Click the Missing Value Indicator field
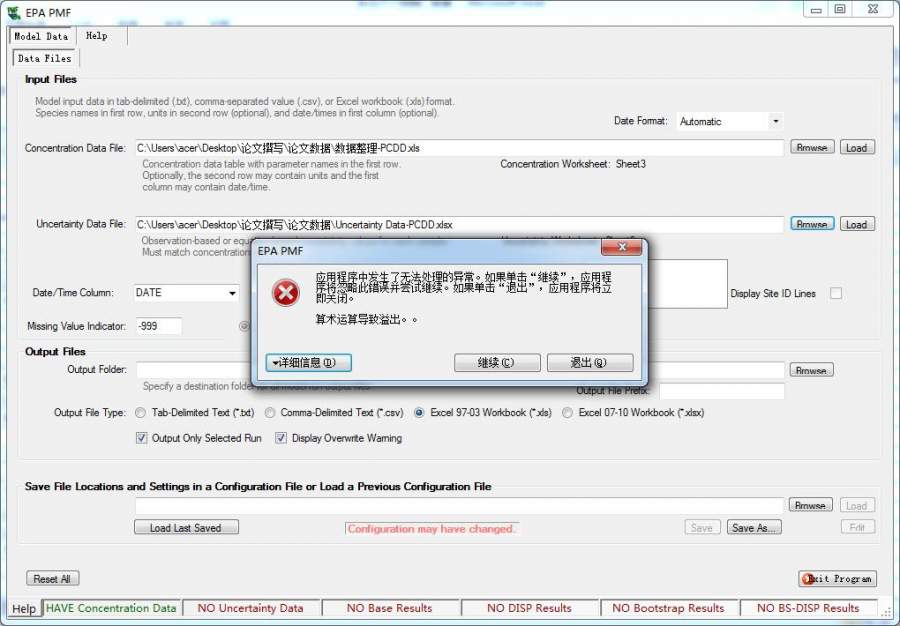Image resolution: width=900 pixels, height=626 pixels. coord(159,326)
